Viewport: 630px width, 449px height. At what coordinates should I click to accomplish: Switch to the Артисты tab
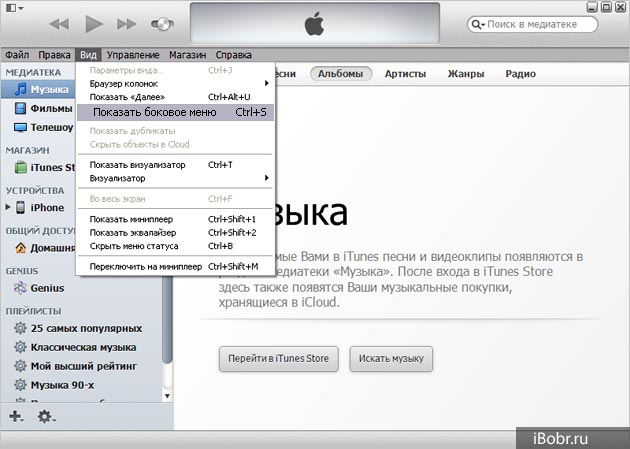[405, 74]
